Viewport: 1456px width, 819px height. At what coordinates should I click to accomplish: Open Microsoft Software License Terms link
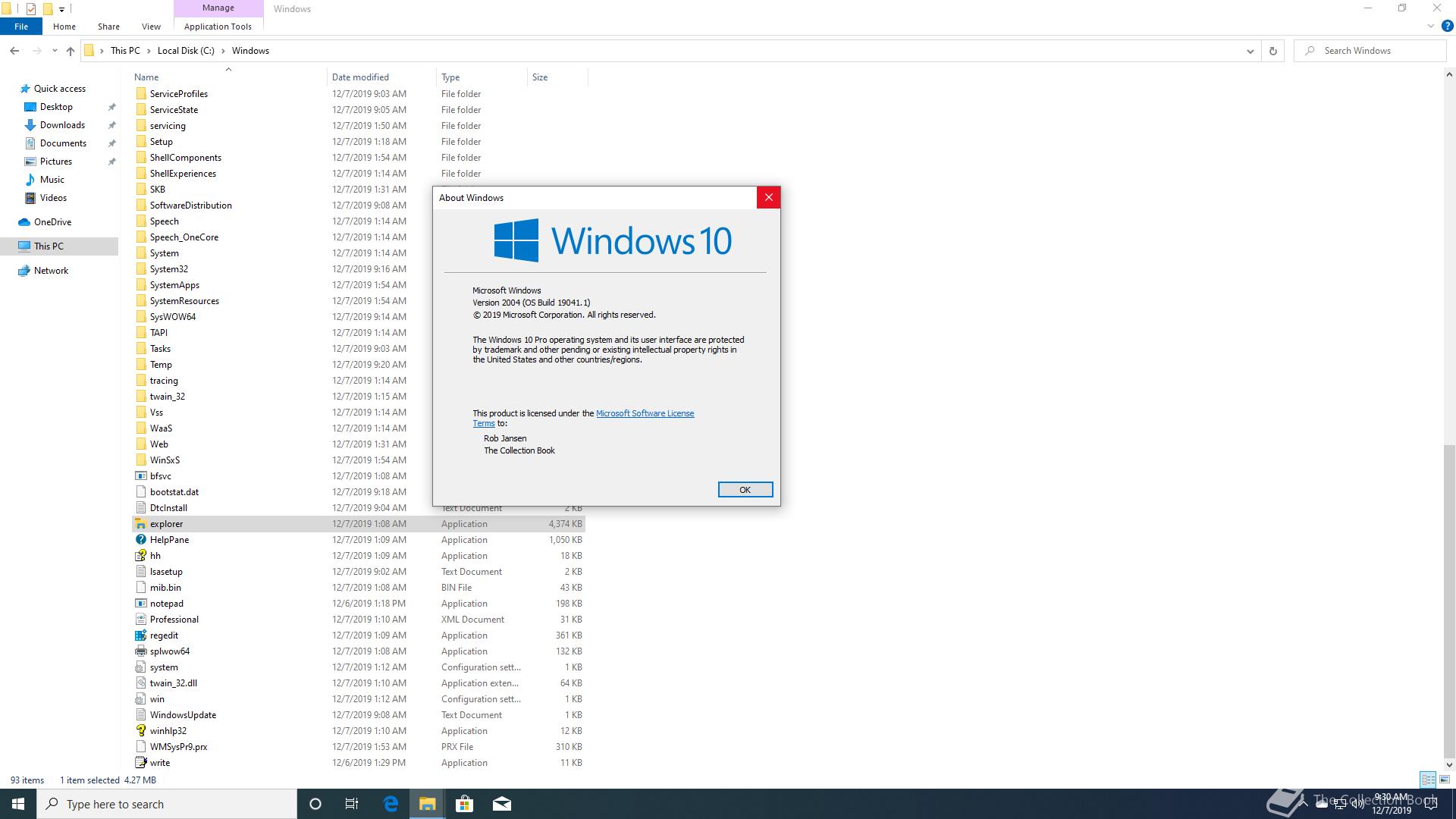point(645,413)
